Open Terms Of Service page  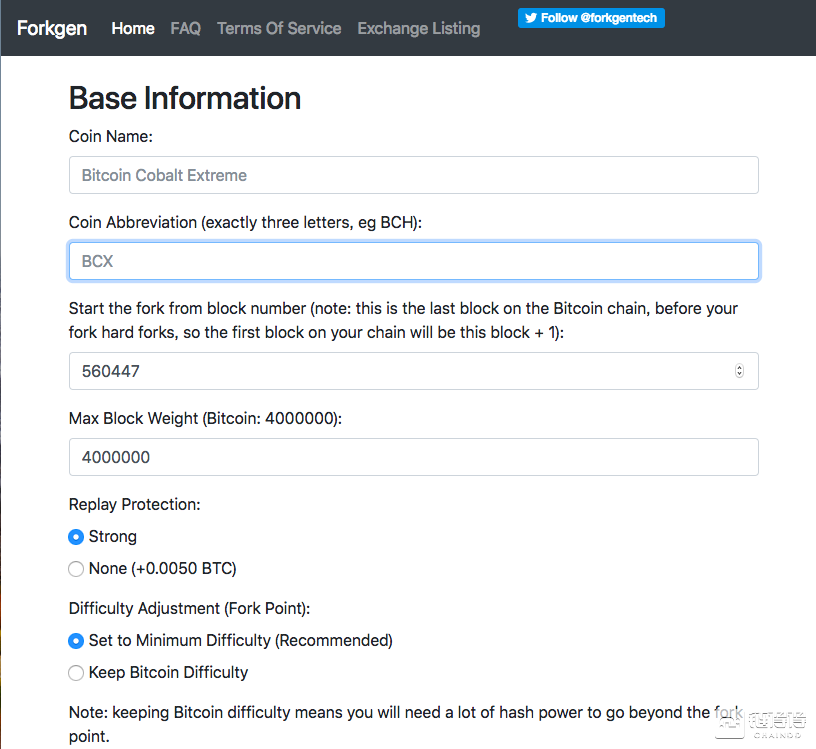point(279,28)
